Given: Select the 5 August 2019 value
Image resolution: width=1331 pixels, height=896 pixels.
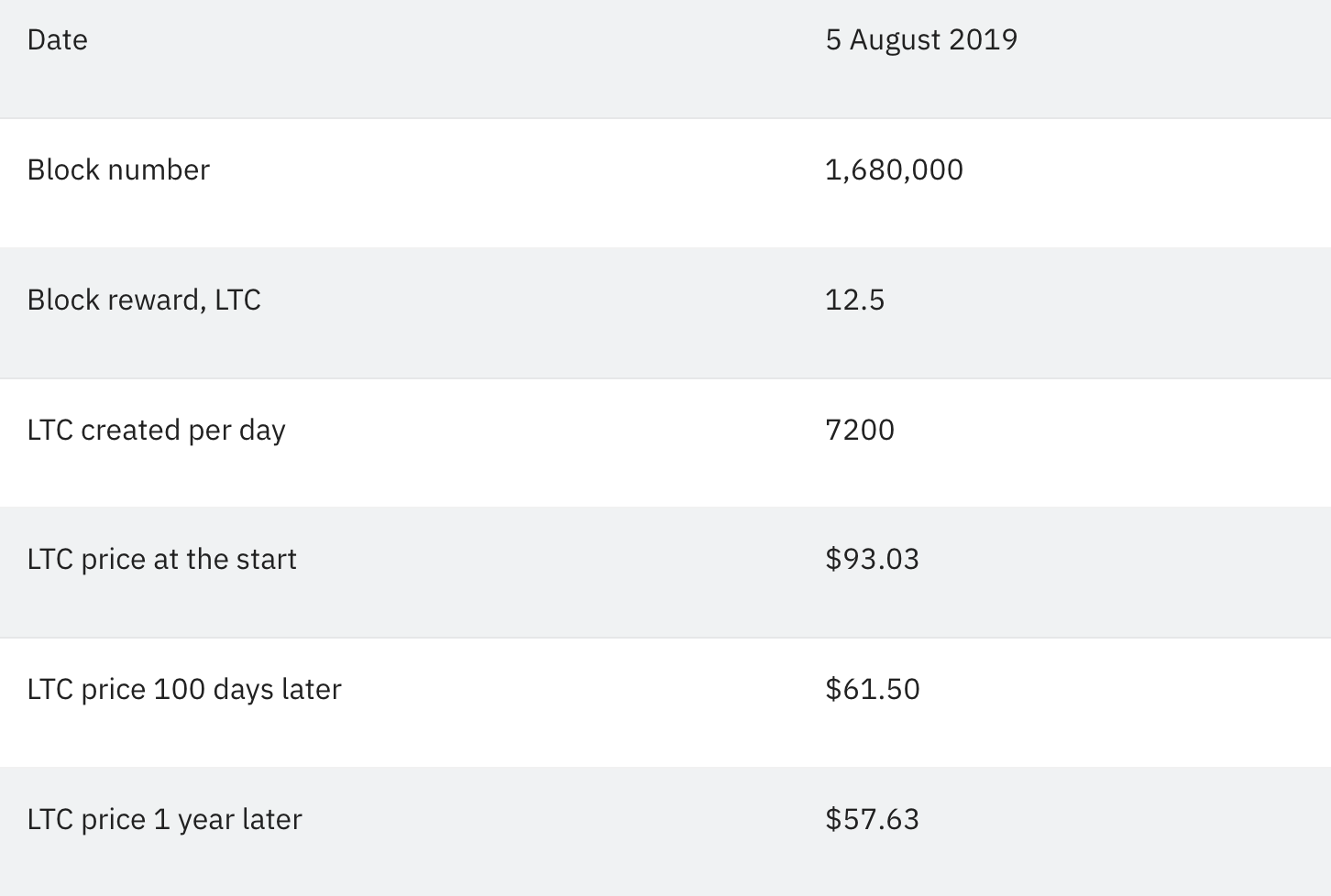Looking at the screenshot, I should pos(920,40).
